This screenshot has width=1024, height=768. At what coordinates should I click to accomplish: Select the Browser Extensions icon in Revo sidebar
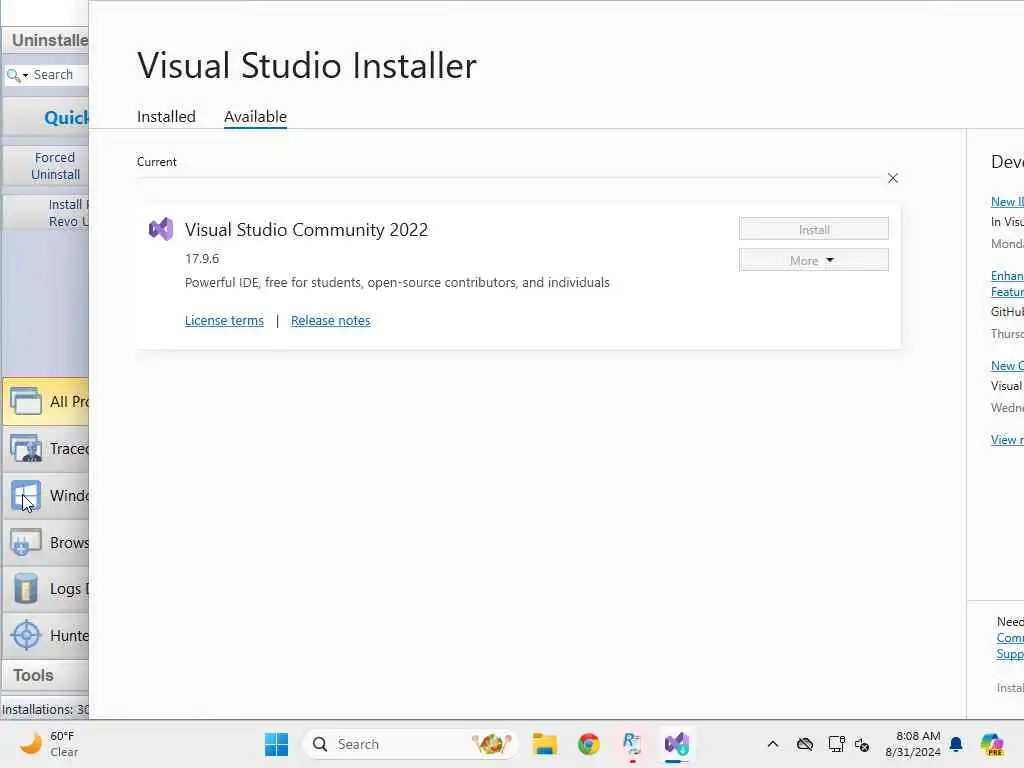[26, 543]
